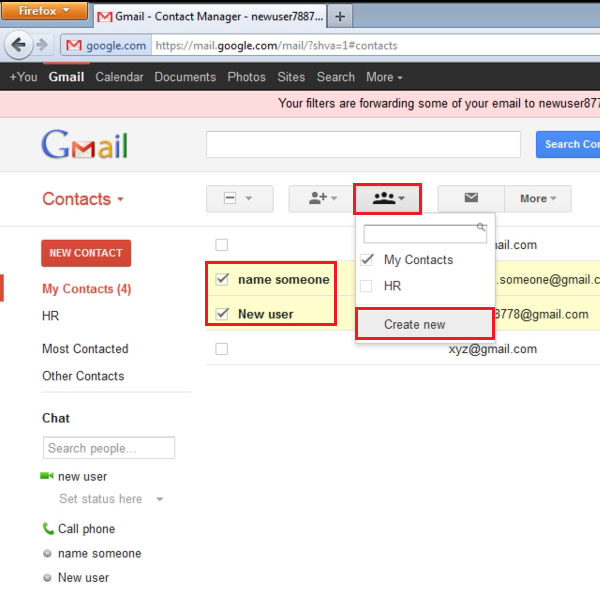Click the Gmail favicon in the URL bar
This screenshot has width=600, height=600.
point(73,46)
